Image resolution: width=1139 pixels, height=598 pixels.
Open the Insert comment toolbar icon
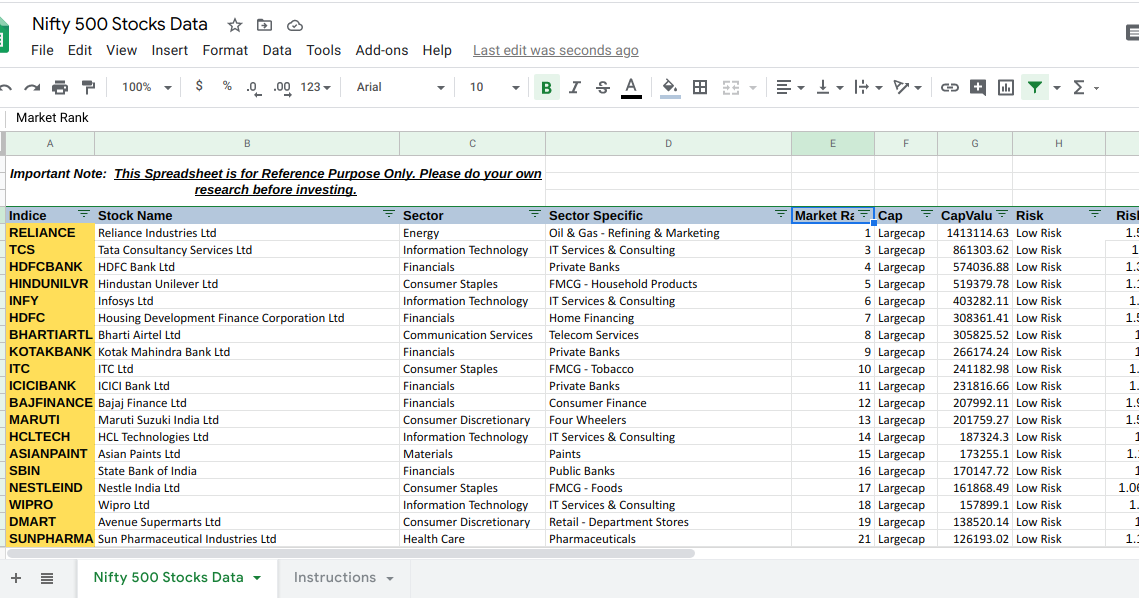click(977, 87)
